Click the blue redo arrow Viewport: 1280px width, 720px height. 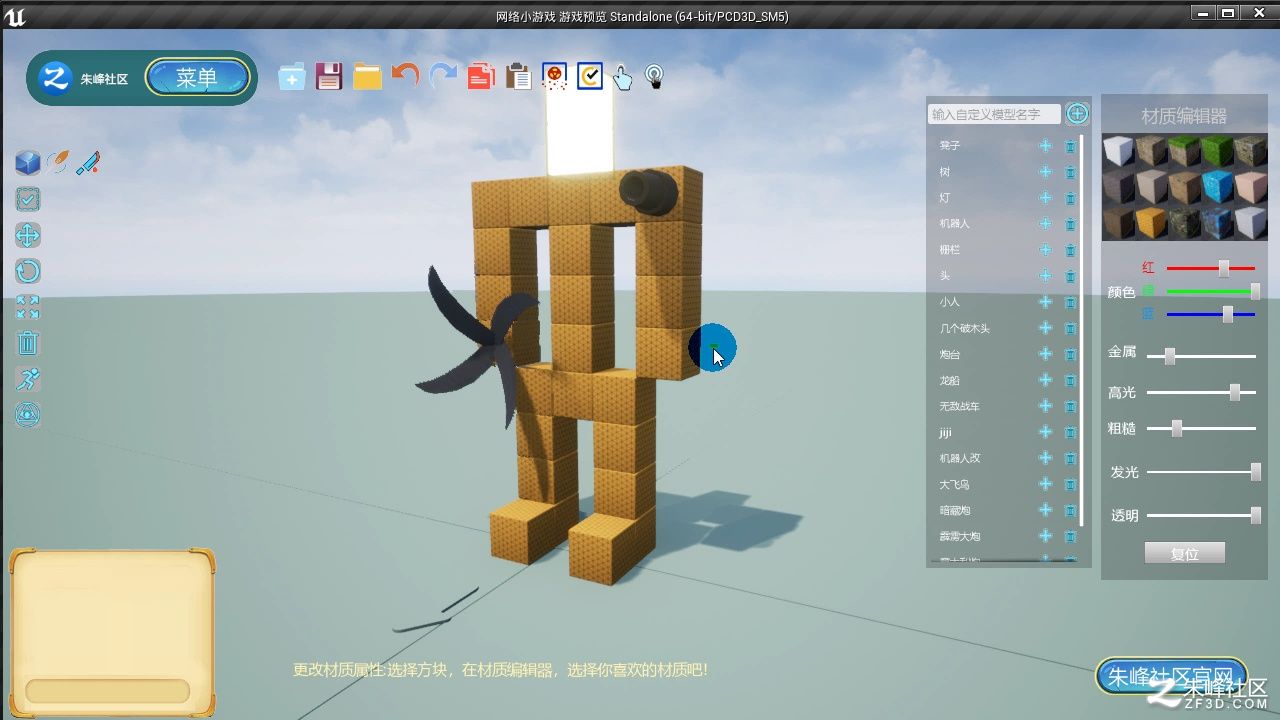443,76
